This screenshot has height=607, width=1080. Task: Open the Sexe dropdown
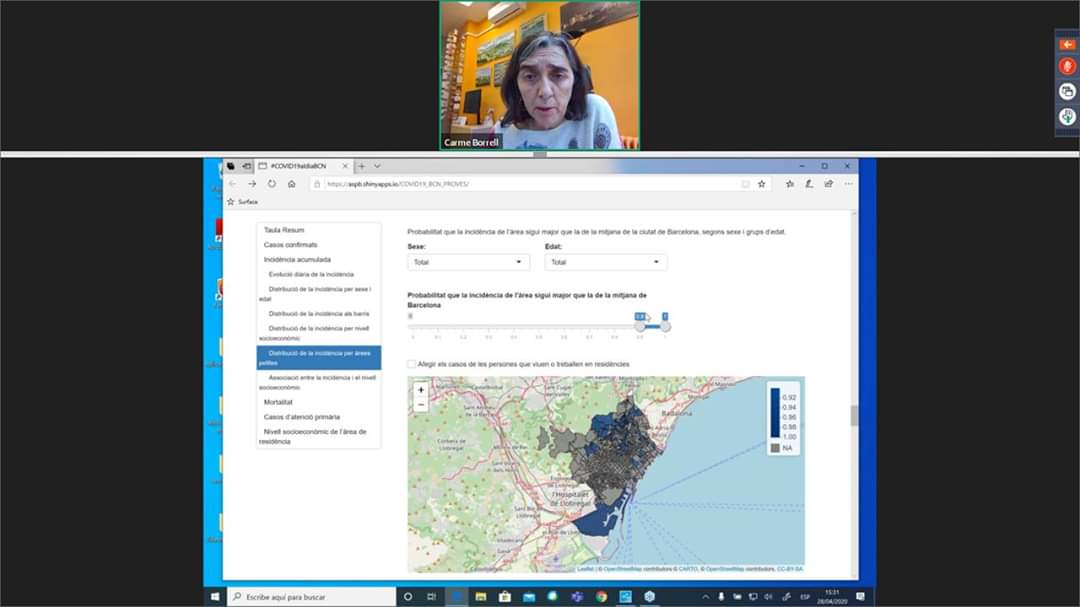[468, 261]
